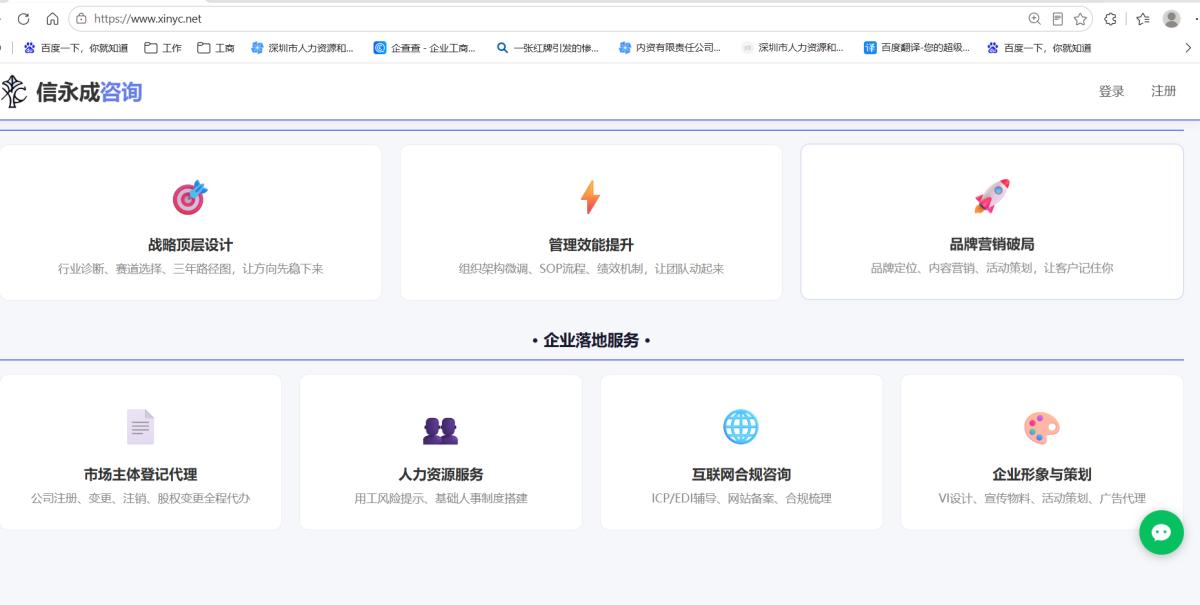Open the 管理效能提升 card title
This screenshot has height=605, width=1200.
[591, 245]
